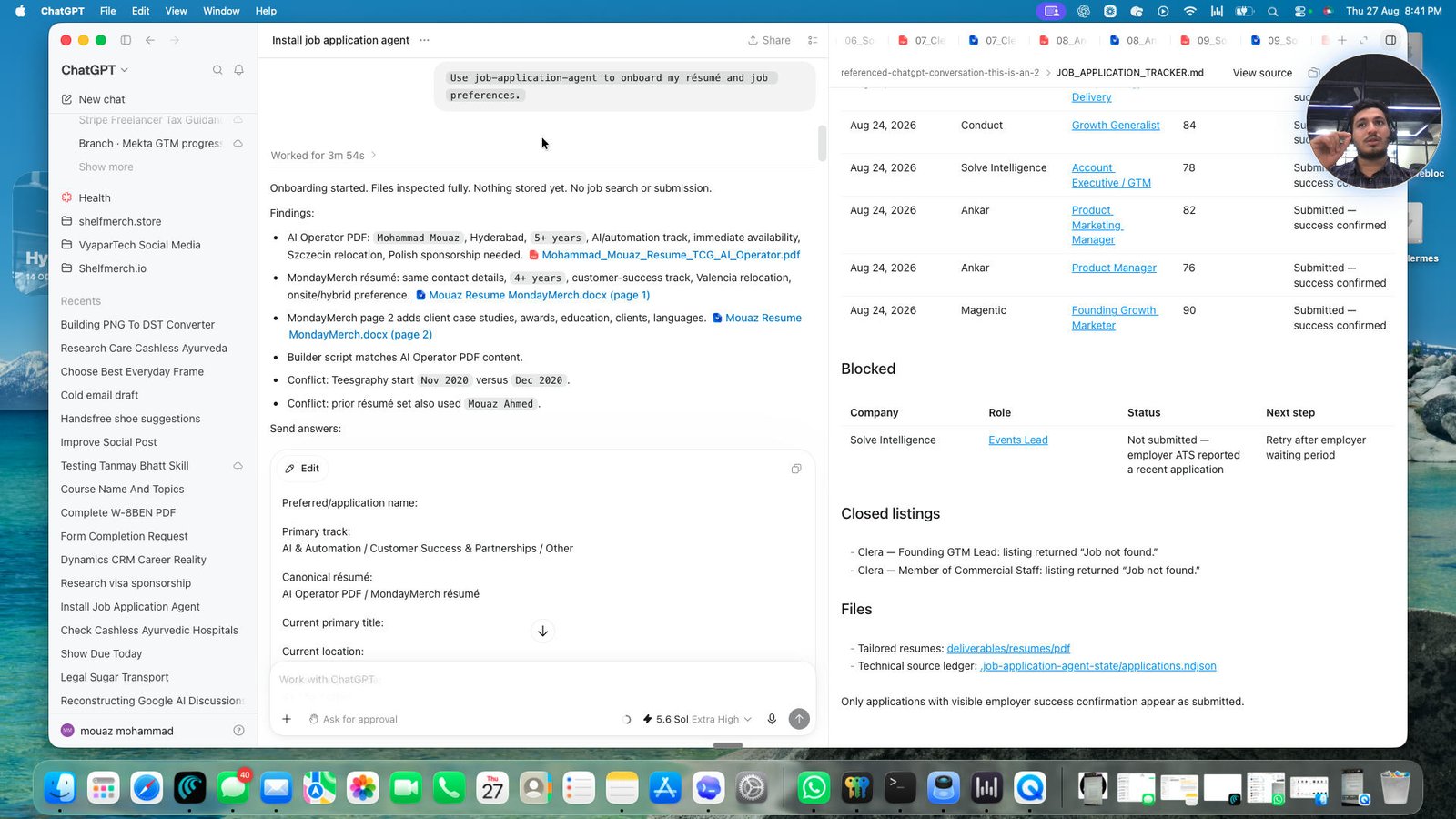This screenshot has width=1456, height=819.
Task: Click the plus attach icon
Action: (287, 719)
